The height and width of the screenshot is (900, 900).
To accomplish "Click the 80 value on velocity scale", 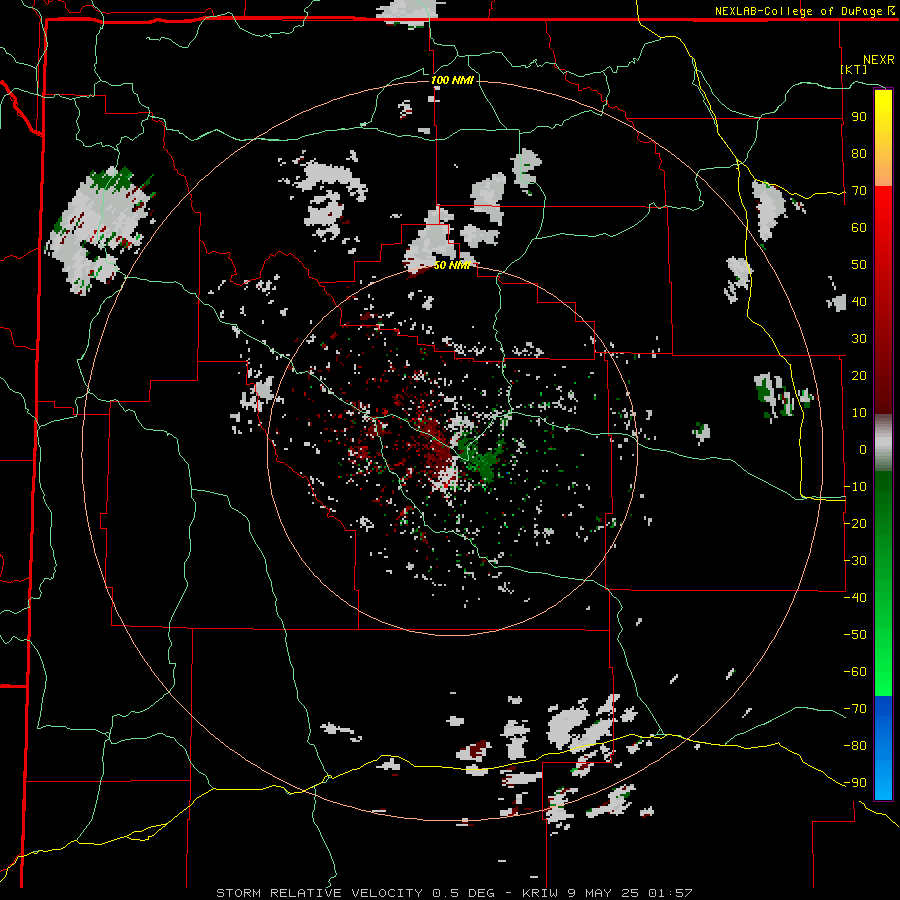I will click(859, 154).
